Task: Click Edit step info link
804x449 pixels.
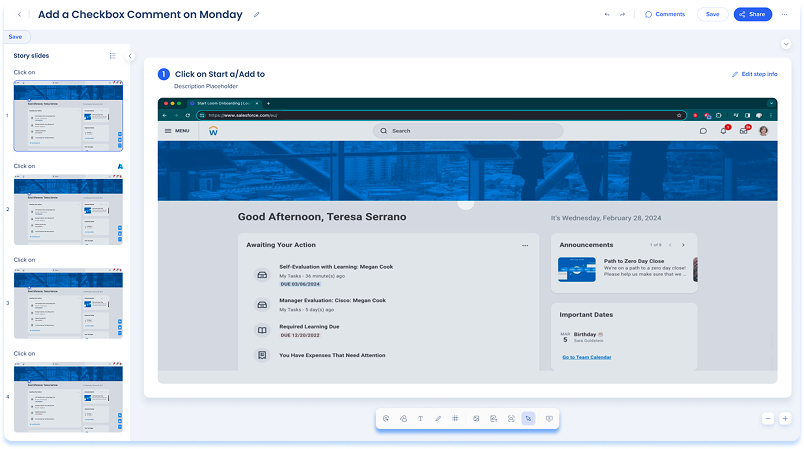Action: [x=754, y=74]
